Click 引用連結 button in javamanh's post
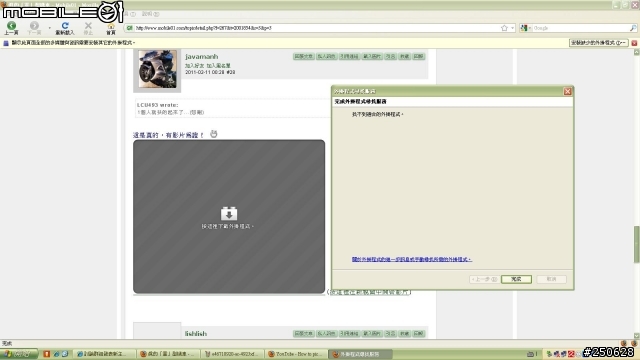The height and width of the screenshot is (360, 640). [x=349, y=56]
